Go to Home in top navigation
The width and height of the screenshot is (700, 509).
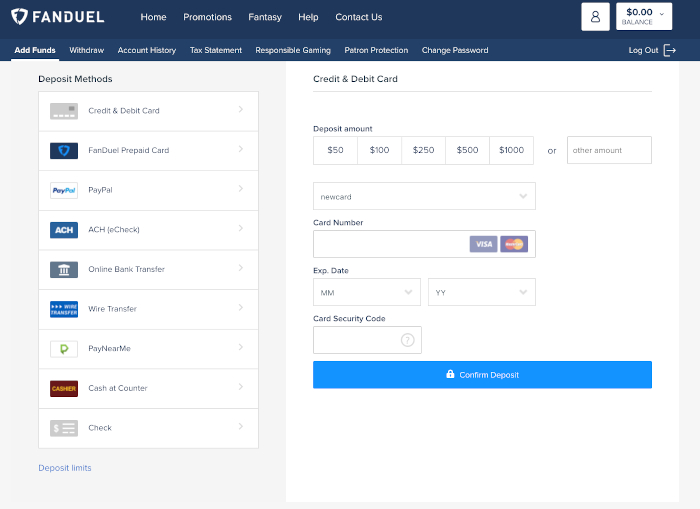pos(153,17)
